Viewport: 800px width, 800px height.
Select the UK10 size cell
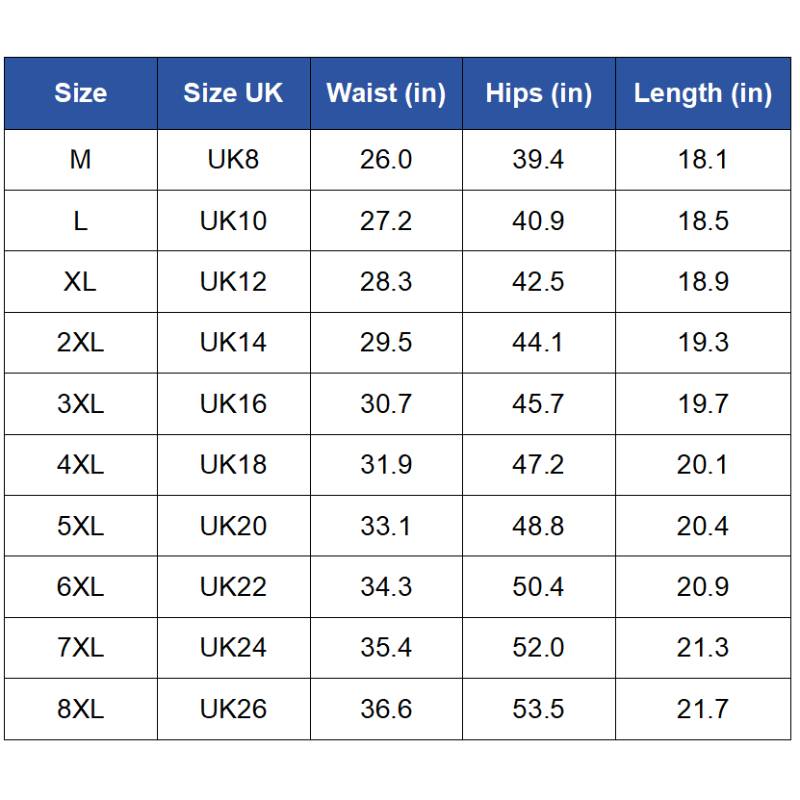234,221
